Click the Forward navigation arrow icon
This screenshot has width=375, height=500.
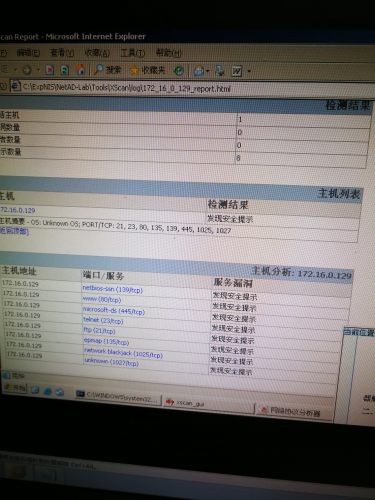[26, 70]
